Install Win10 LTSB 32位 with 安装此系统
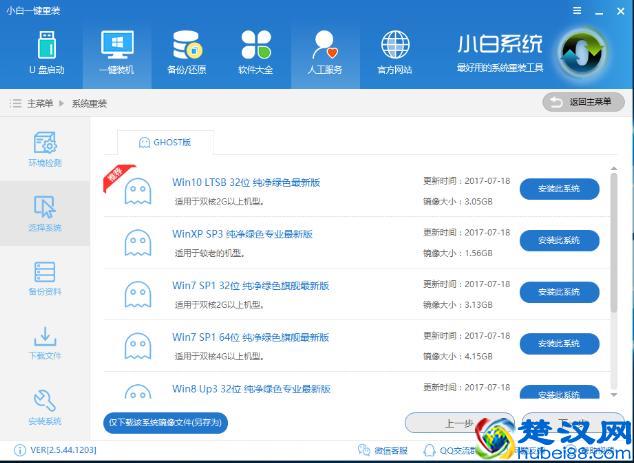 click(x=559, y=189)
